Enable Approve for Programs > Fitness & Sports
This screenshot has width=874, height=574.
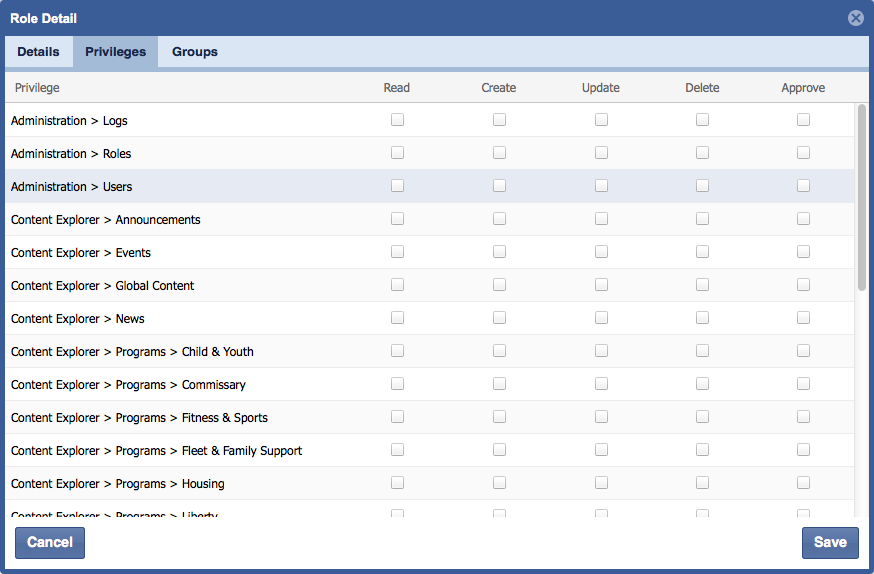803,417
